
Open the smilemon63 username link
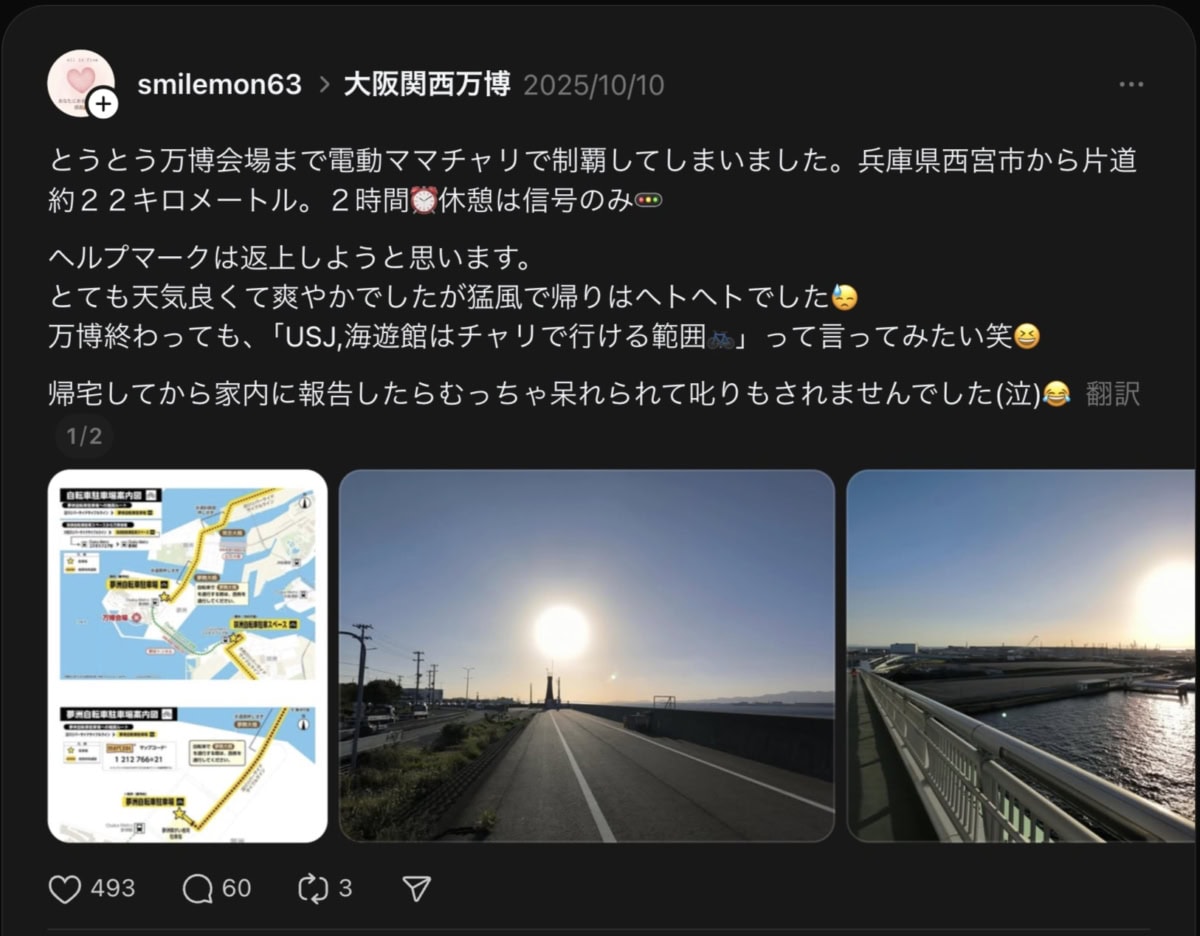[219, 85]
